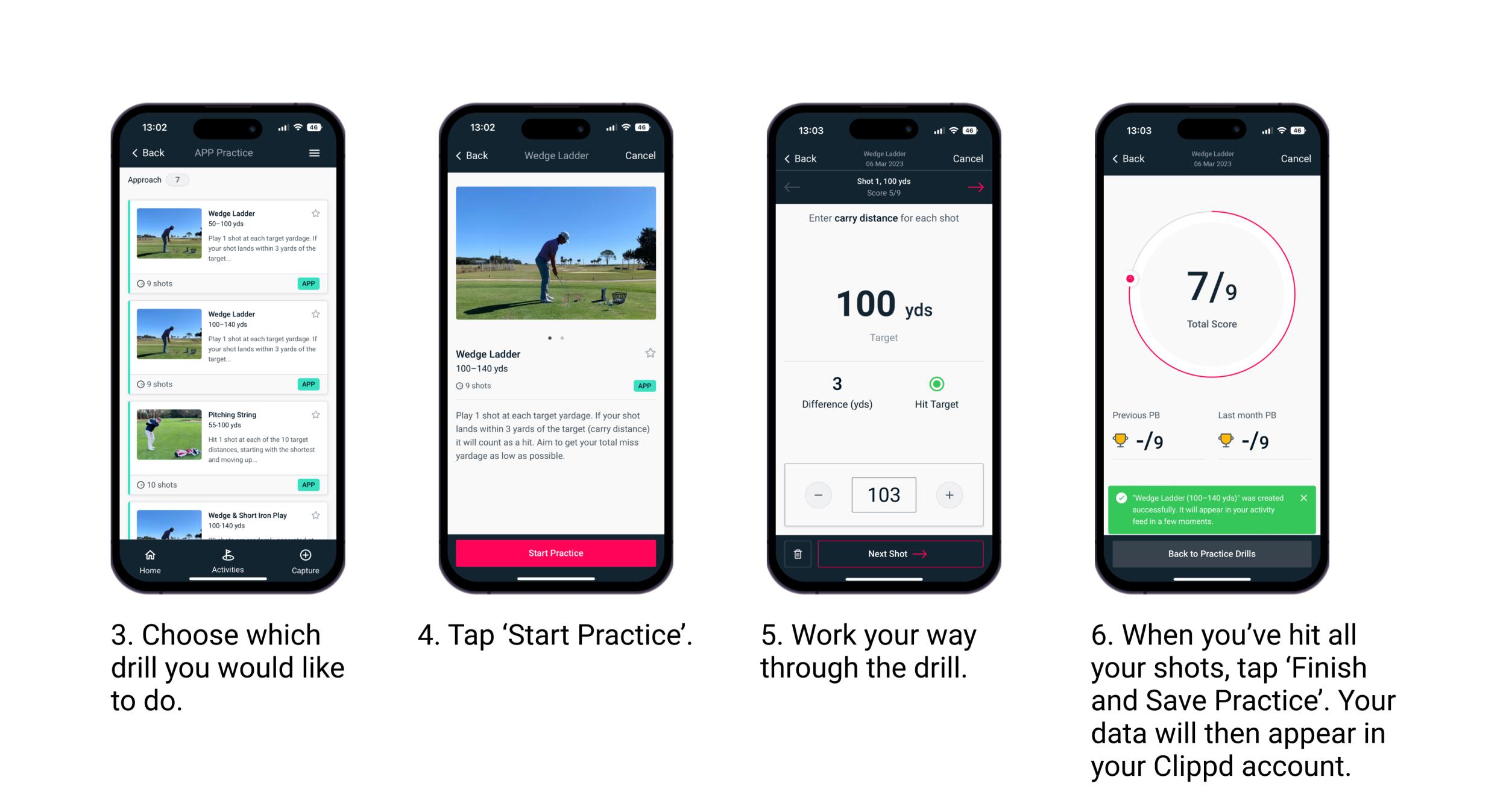Tap the Home tab icon
Image resolution: width=1509 pixels, height=812 pixels.
[x=151, y=556]
